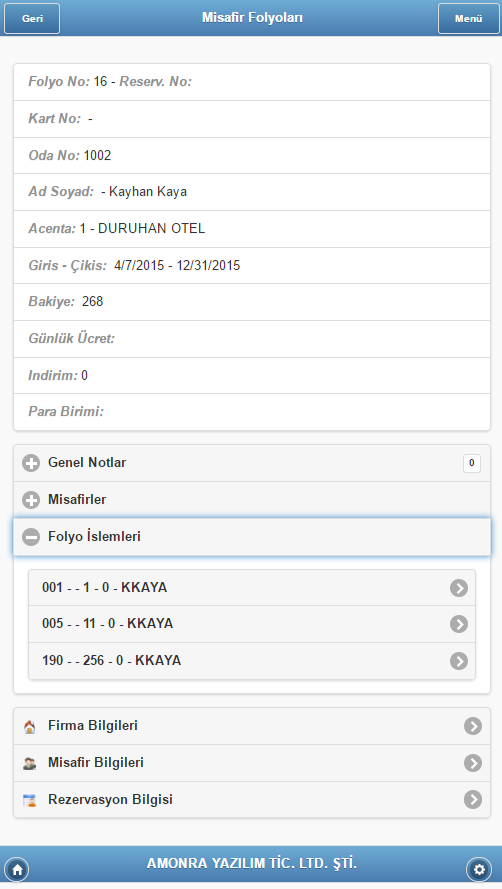Click arrow icon on 001 KKAYA row
Image resolution: width=502 pixels, height=889 pixels.
click(459, 588)
